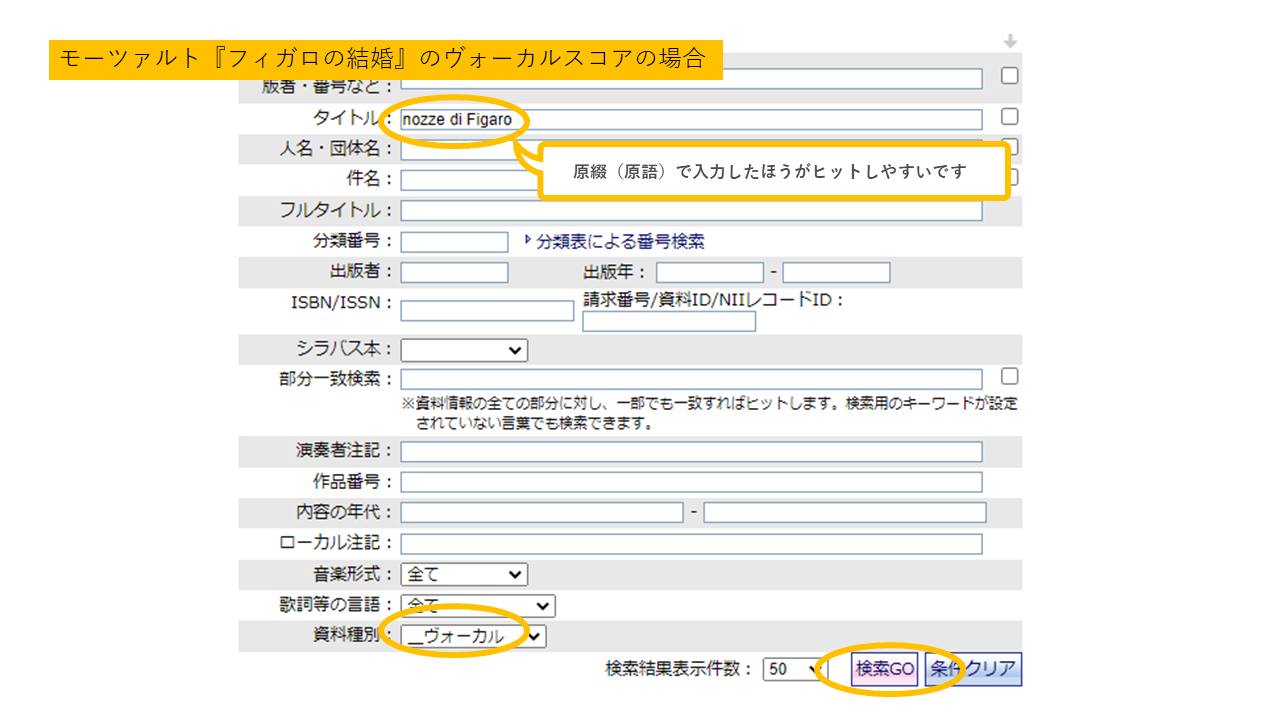Click the 件名 input field
Image resolution: width=1280 pixels, height=720 pixels.
(x=692, y=180)
